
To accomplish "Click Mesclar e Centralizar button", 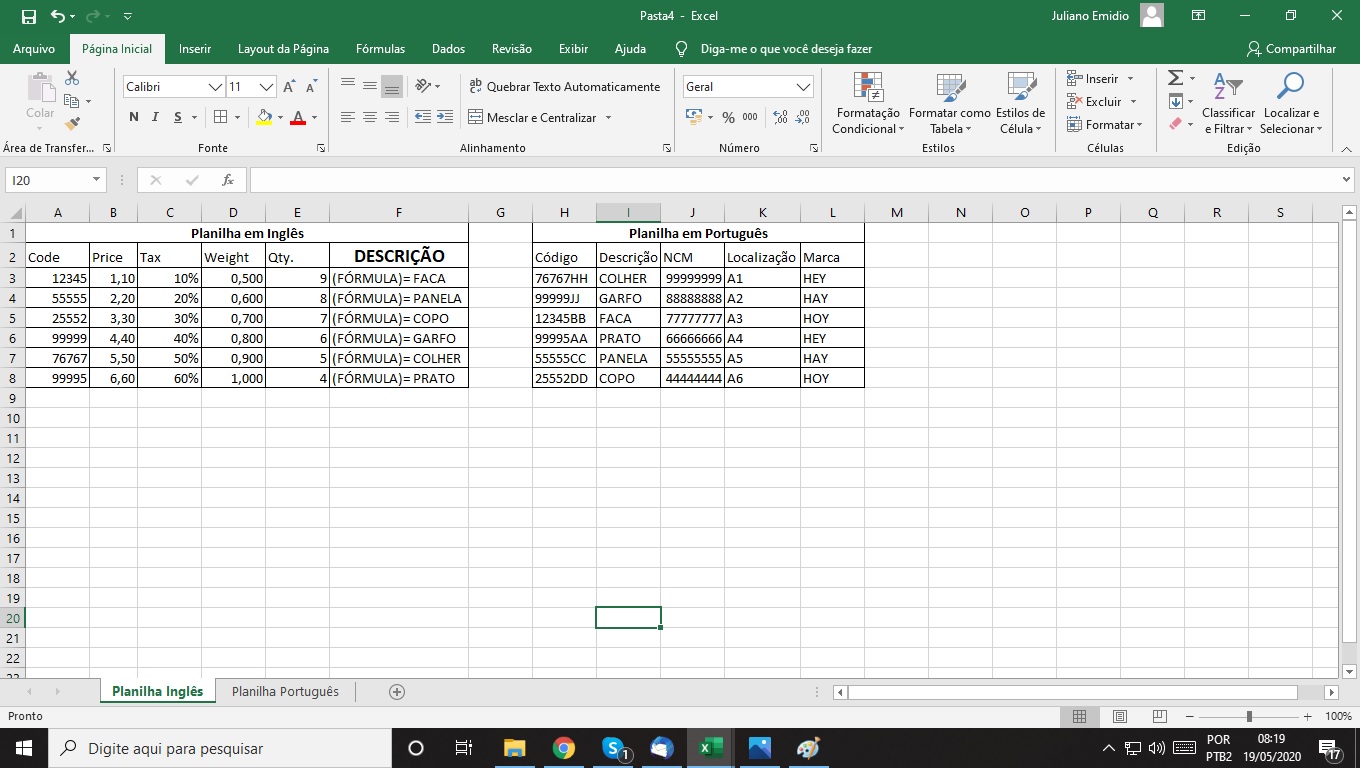I will pyautogui.click(x=532, y=117).
